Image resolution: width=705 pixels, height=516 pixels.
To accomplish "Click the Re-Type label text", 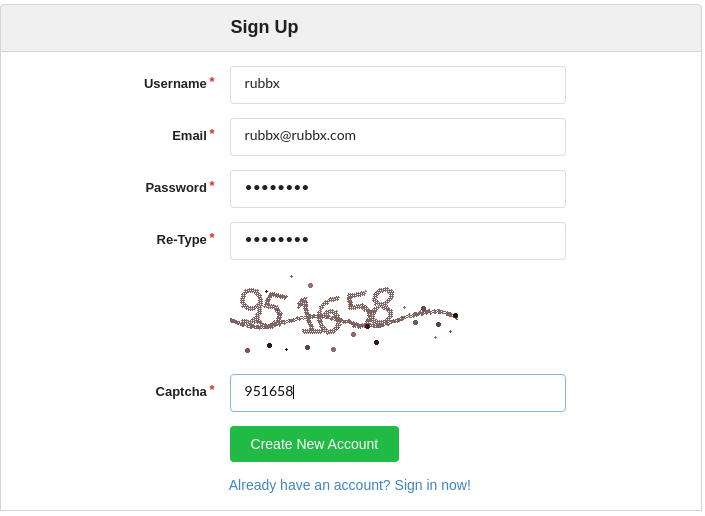I will coord(181,240).
